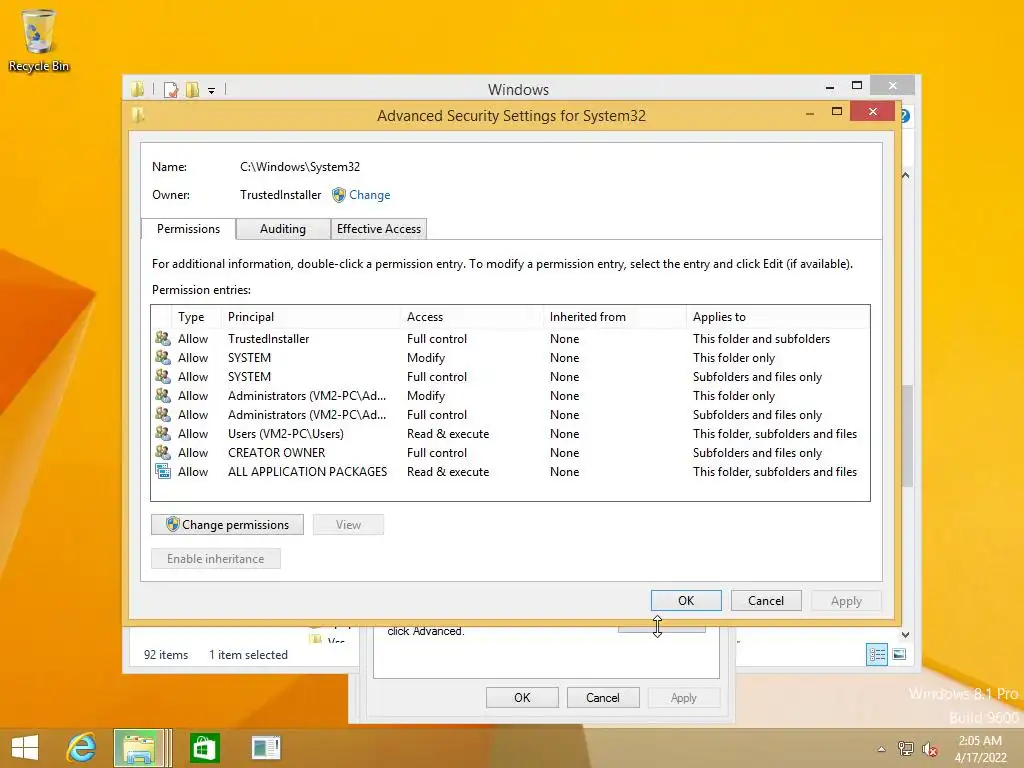This screenshot has width=1024, height=768.
Task: Switch to the Permissions tab
Action: click(188, 229)
